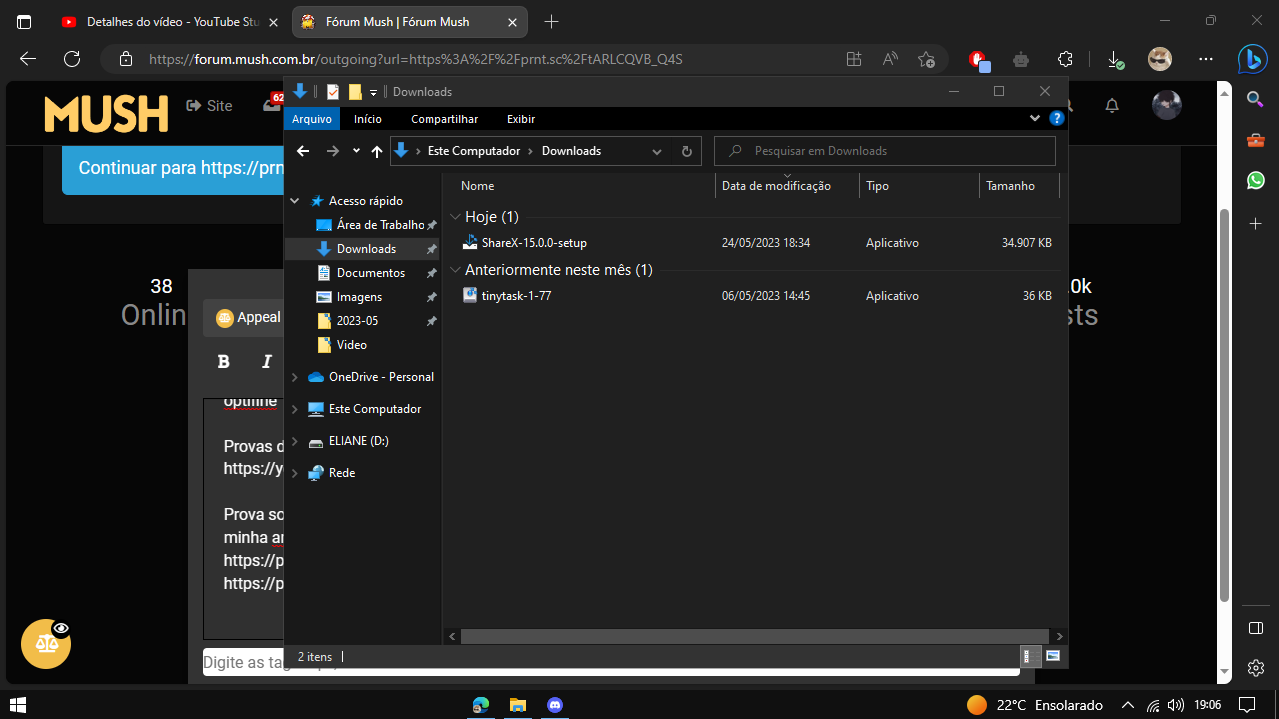Expand the Rede tree node
Viewport: 1279px width, 719px height.
[295, 473]
